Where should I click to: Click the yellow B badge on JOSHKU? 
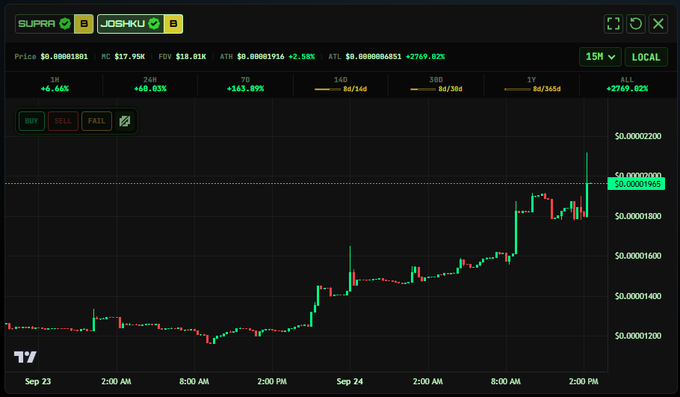[173, 24]
